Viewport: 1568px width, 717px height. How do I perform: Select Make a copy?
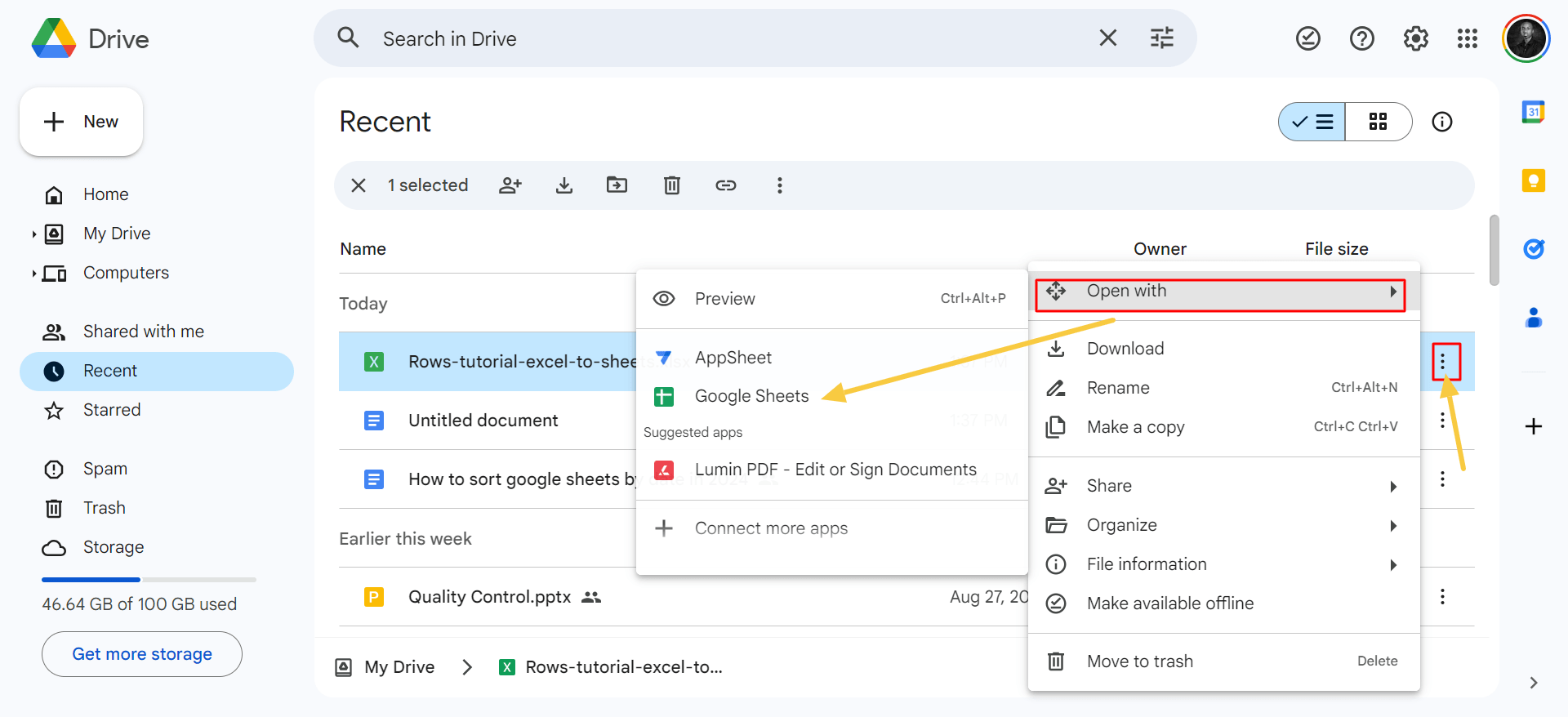(x=1223, y=427)
